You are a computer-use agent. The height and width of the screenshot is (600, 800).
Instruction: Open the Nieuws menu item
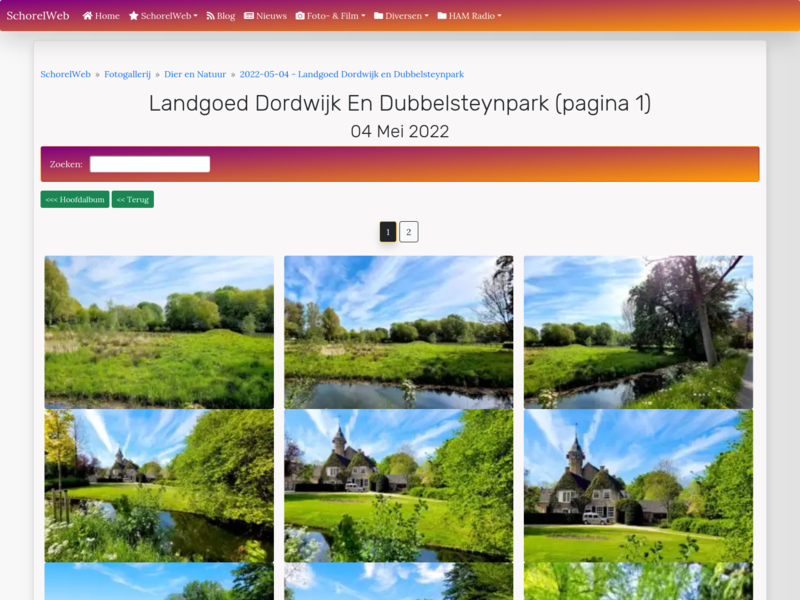point(265,16)
